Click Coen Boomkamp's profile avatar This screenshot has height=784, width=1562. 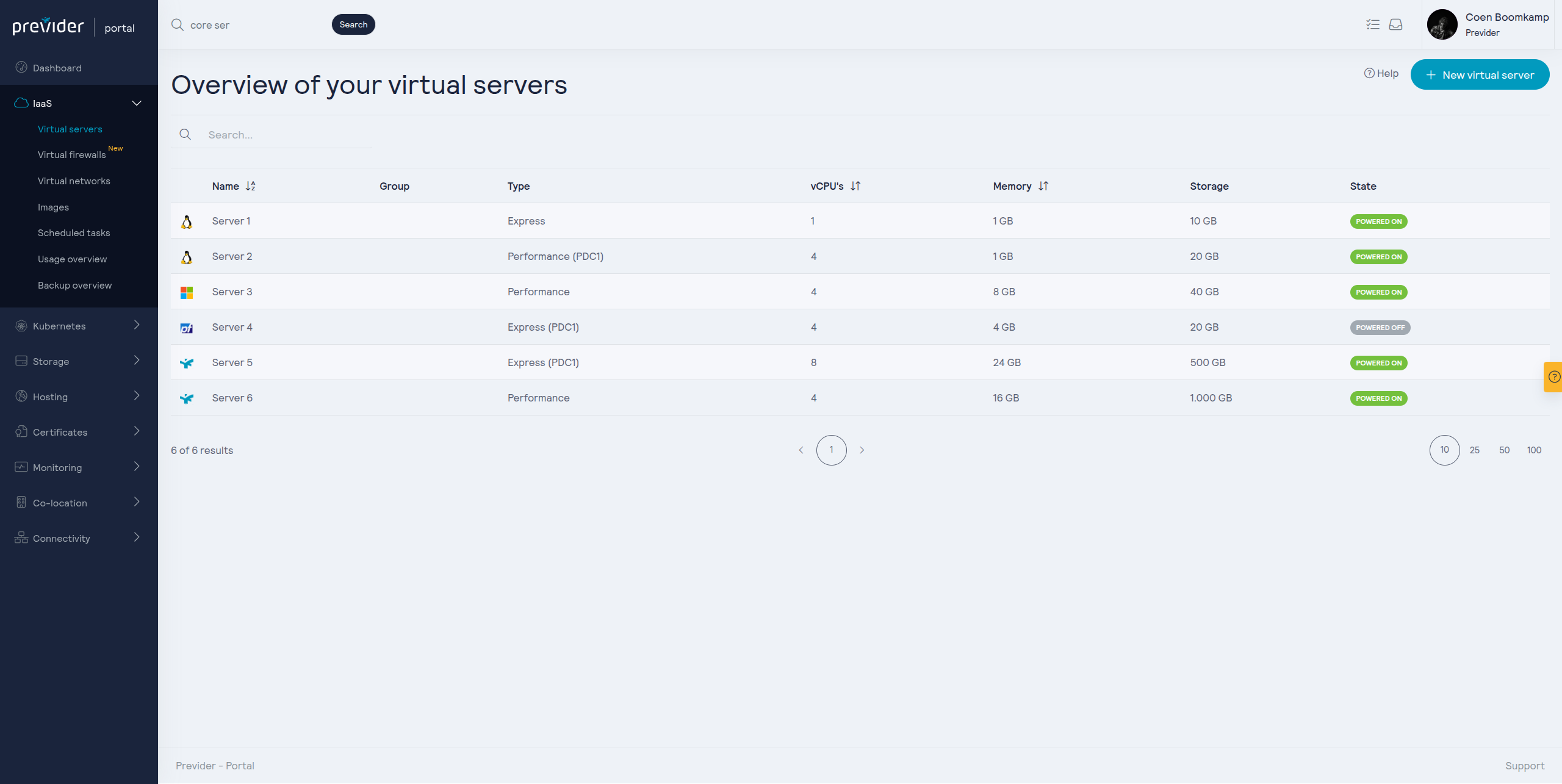pos(1442,24)
